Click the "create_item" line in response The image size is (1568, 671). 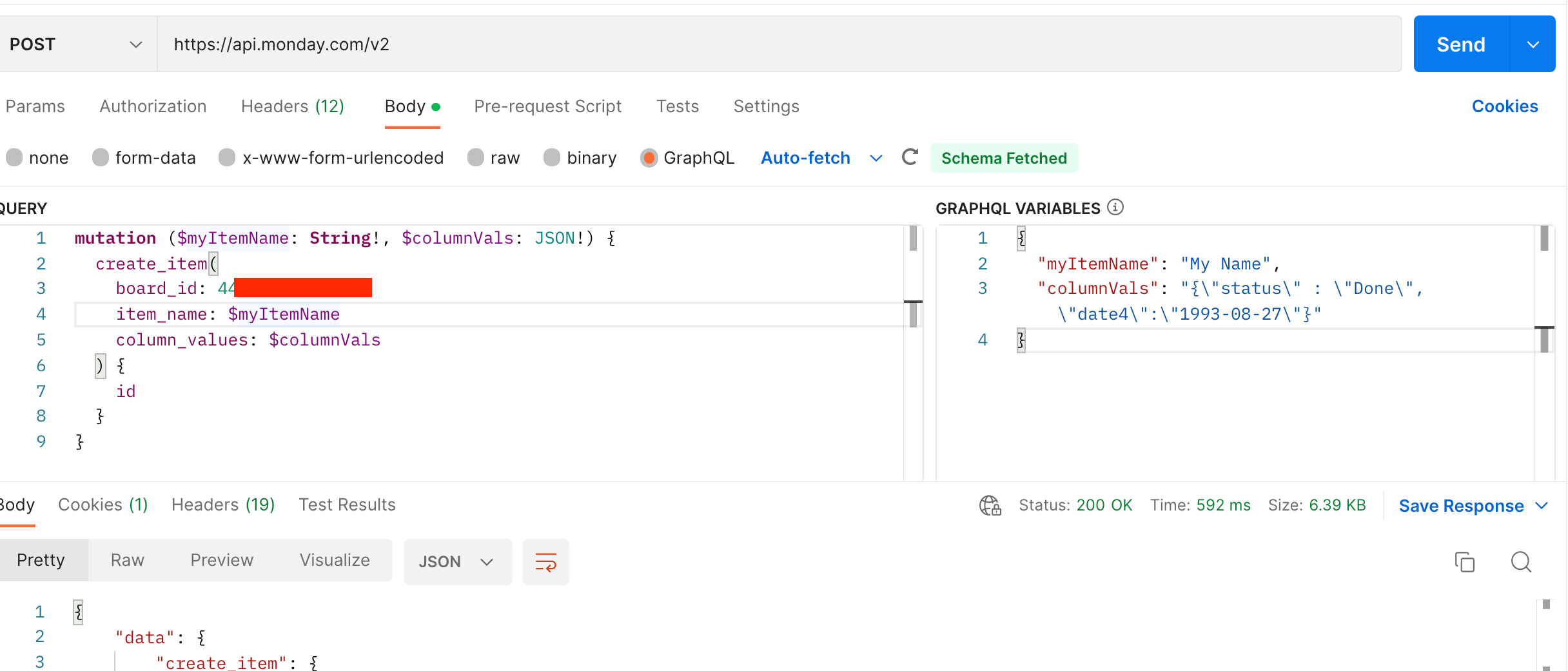tap(237, 663)
